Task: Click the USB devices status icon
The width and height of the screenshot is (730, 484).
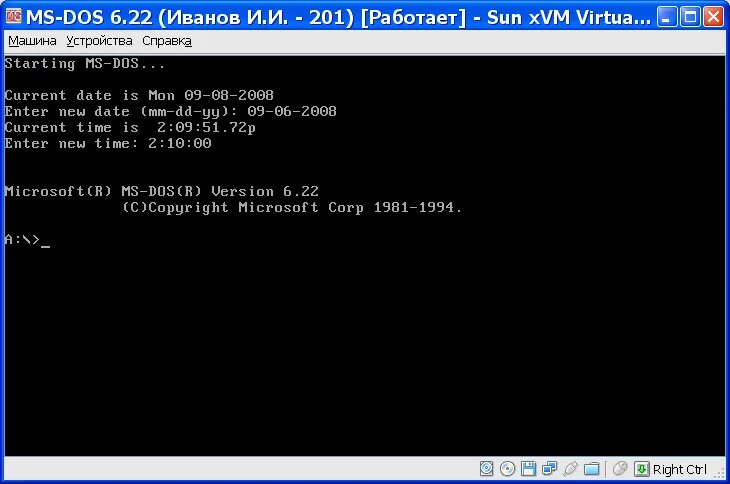Action: [570, 469]
